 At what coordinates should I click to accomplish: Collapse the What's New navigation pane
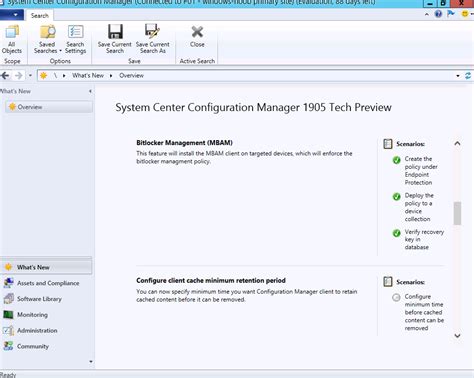point(90,91)
